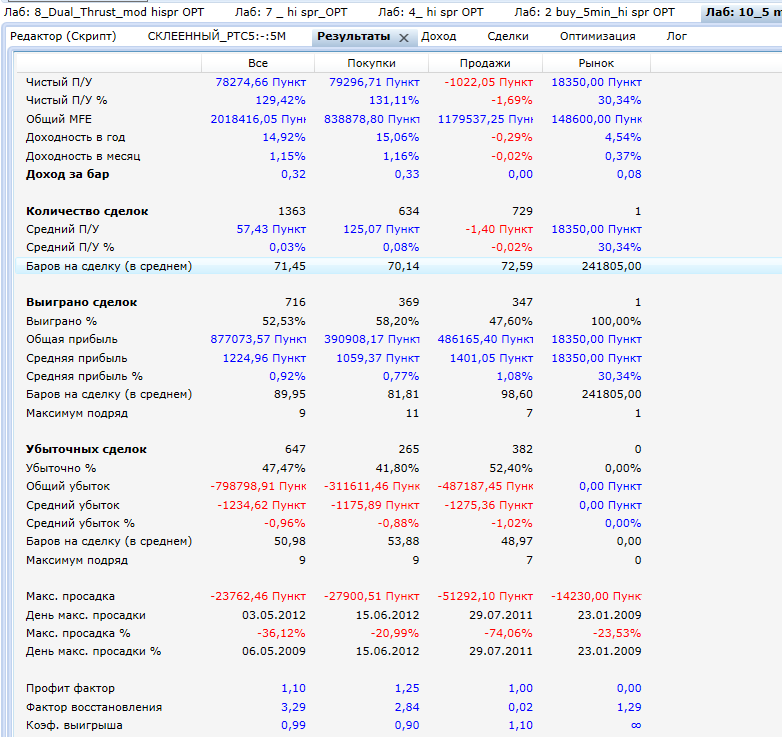Open the Сделки tab
This screenshot has height=737, width=782.
click(508, 36)
